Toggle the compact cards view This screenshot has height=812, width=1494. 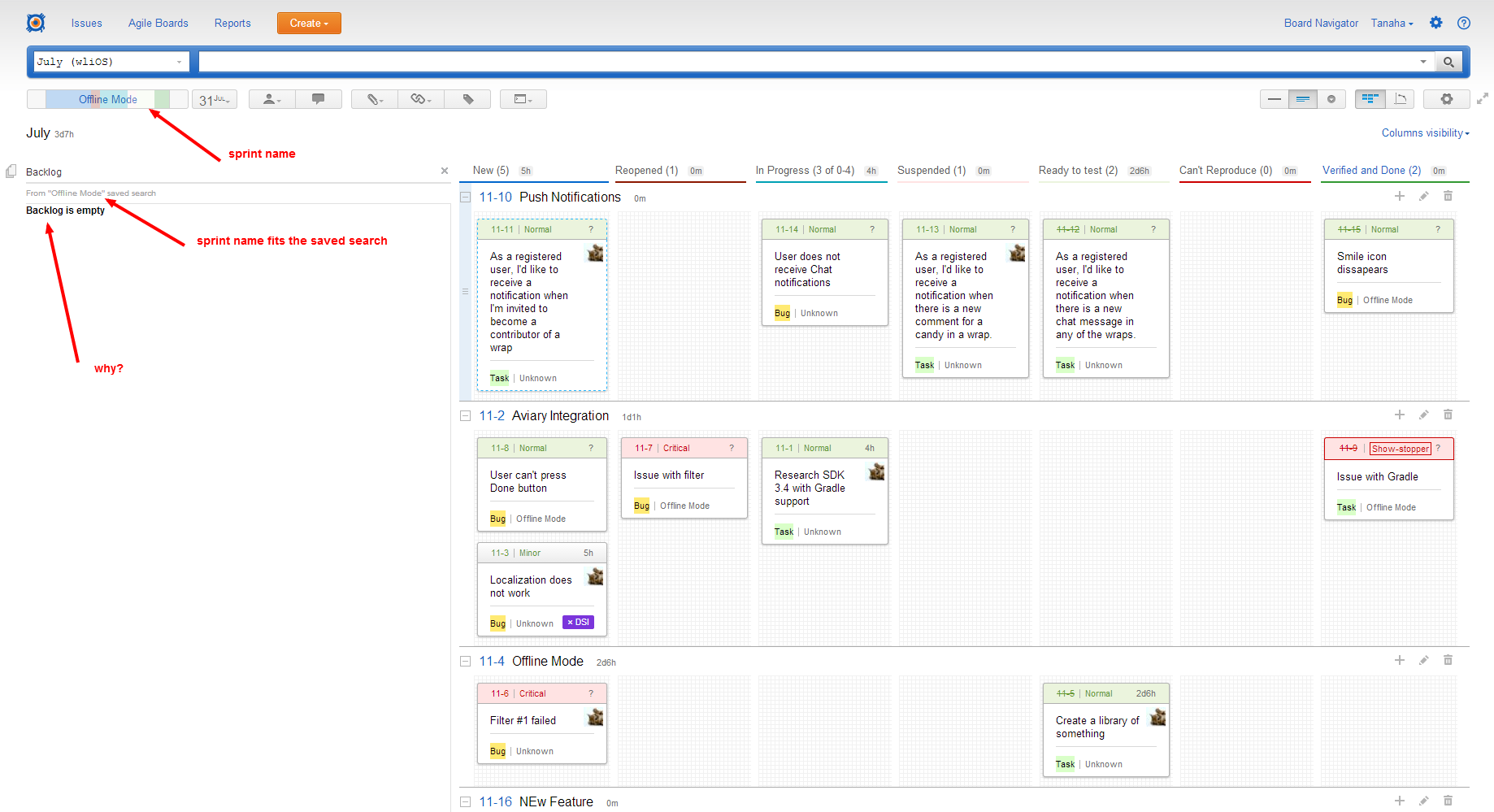coord(1274,98)
